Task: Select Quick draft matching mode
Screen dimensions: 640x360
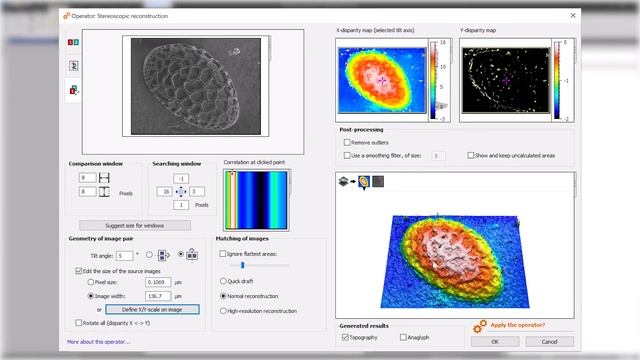Action: click(223, 281)
